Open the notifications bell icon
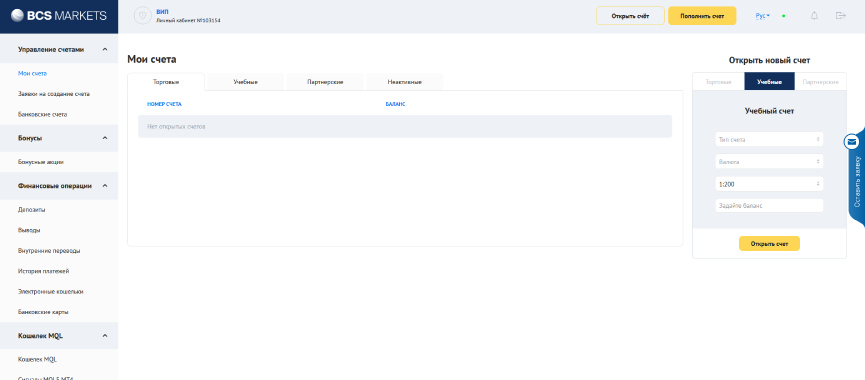Viewport: 865px width, 380px height. (x=814, y=16)
